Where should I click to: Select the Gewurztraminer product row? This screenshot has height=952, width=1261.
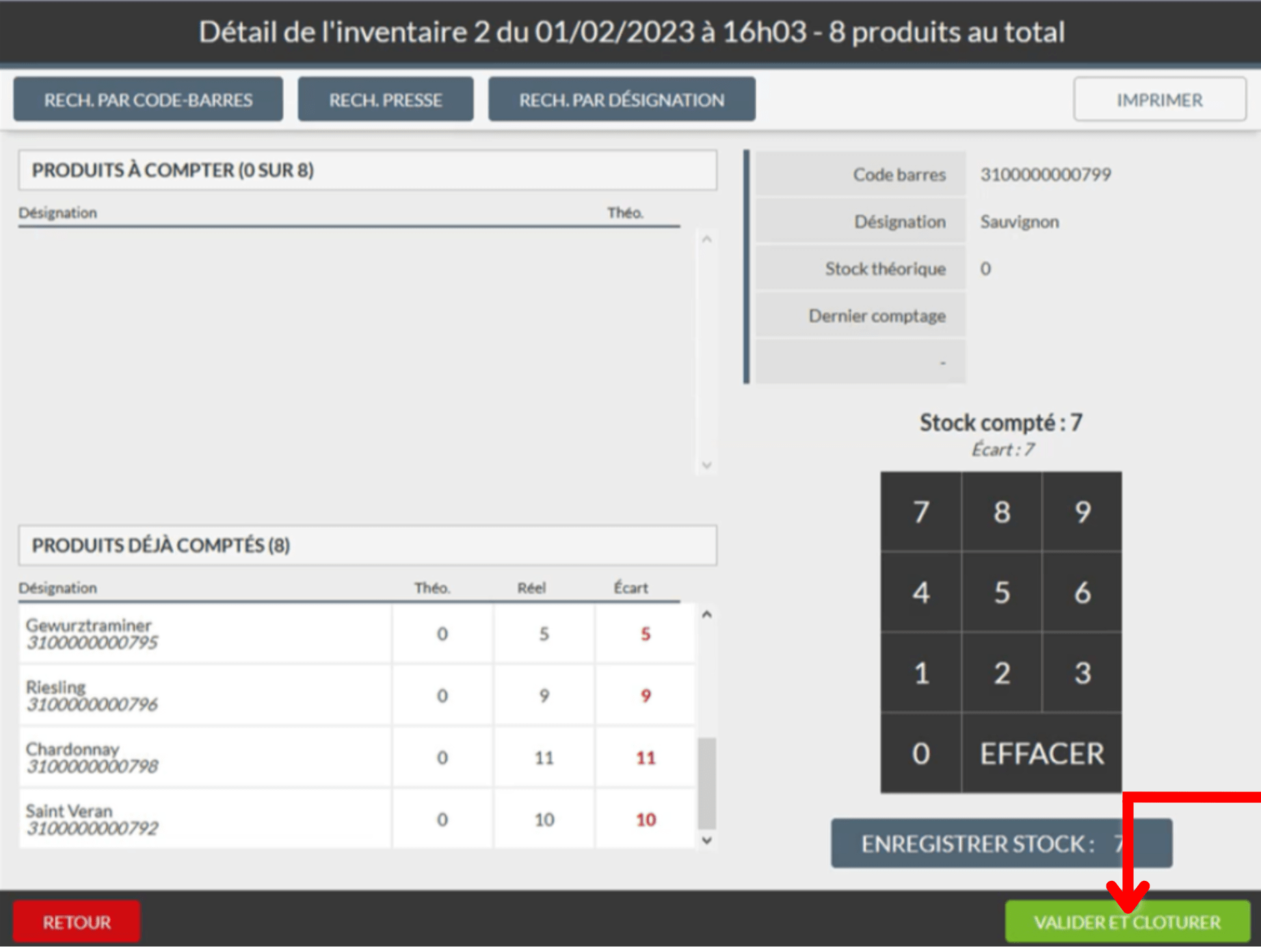(357, 633)
